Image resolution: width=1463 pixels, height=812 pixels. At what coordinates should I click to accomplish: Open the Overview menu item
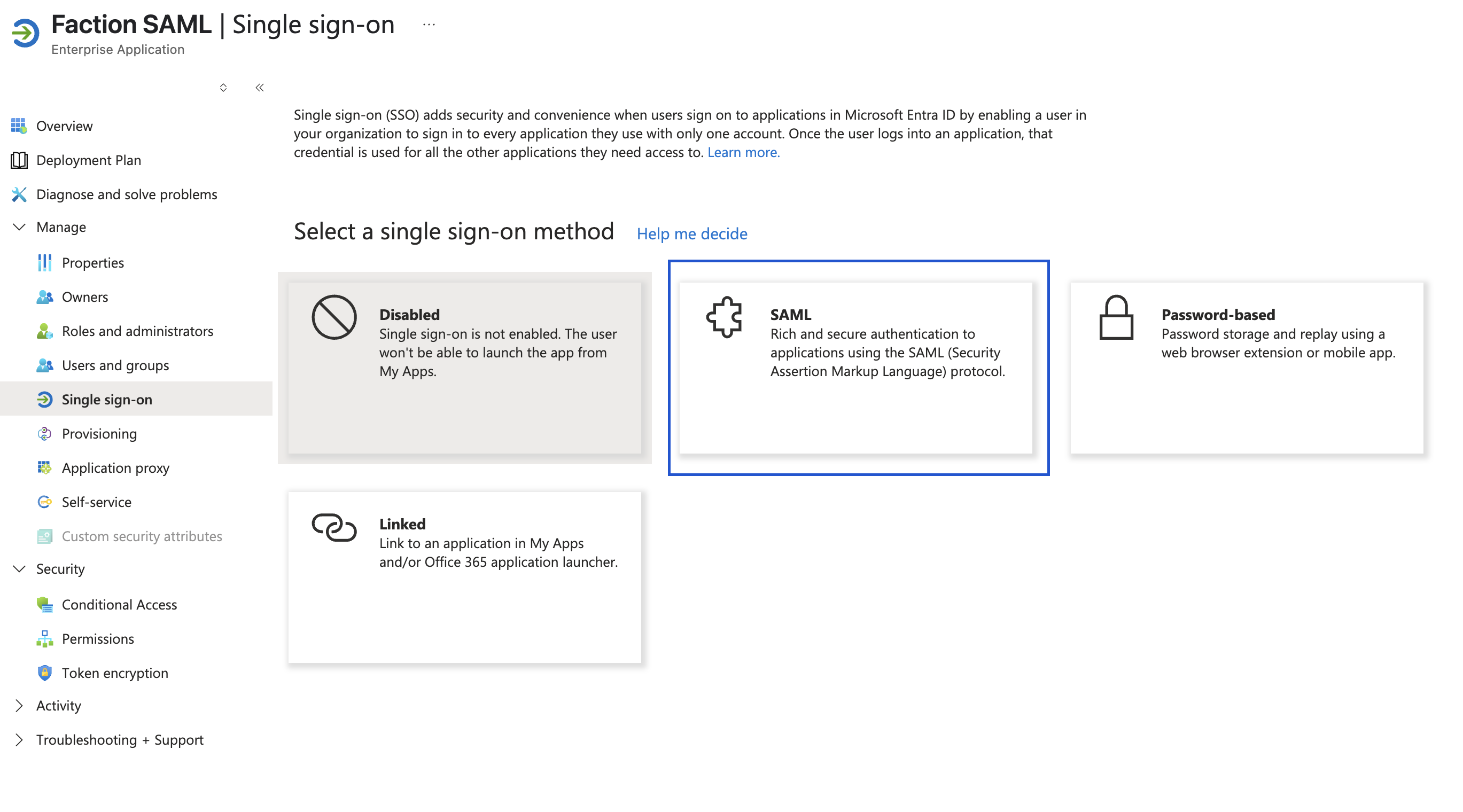point(64,126)
